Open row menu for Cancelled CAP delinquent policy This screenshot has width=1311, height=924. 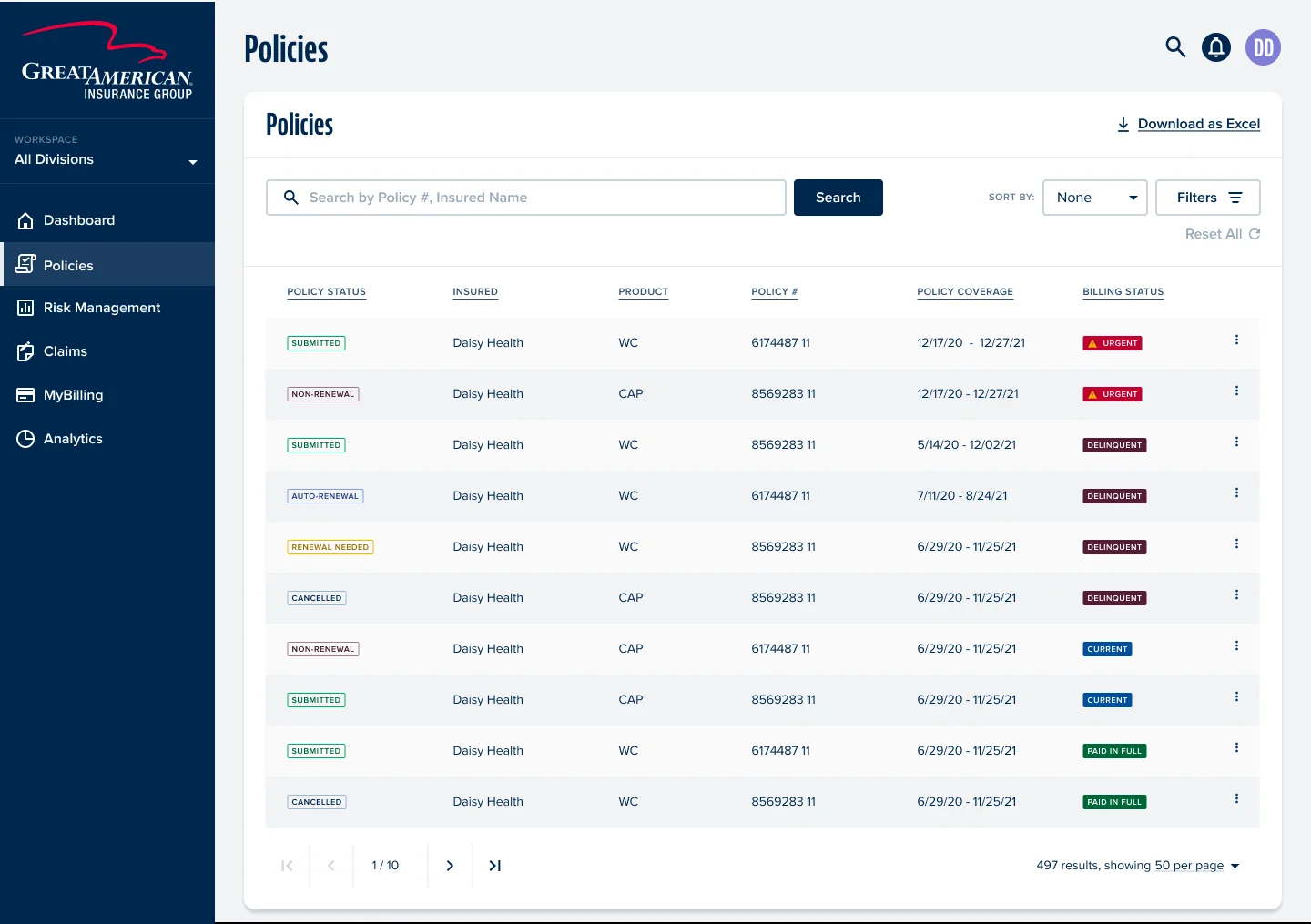(x=1236, y=594)
